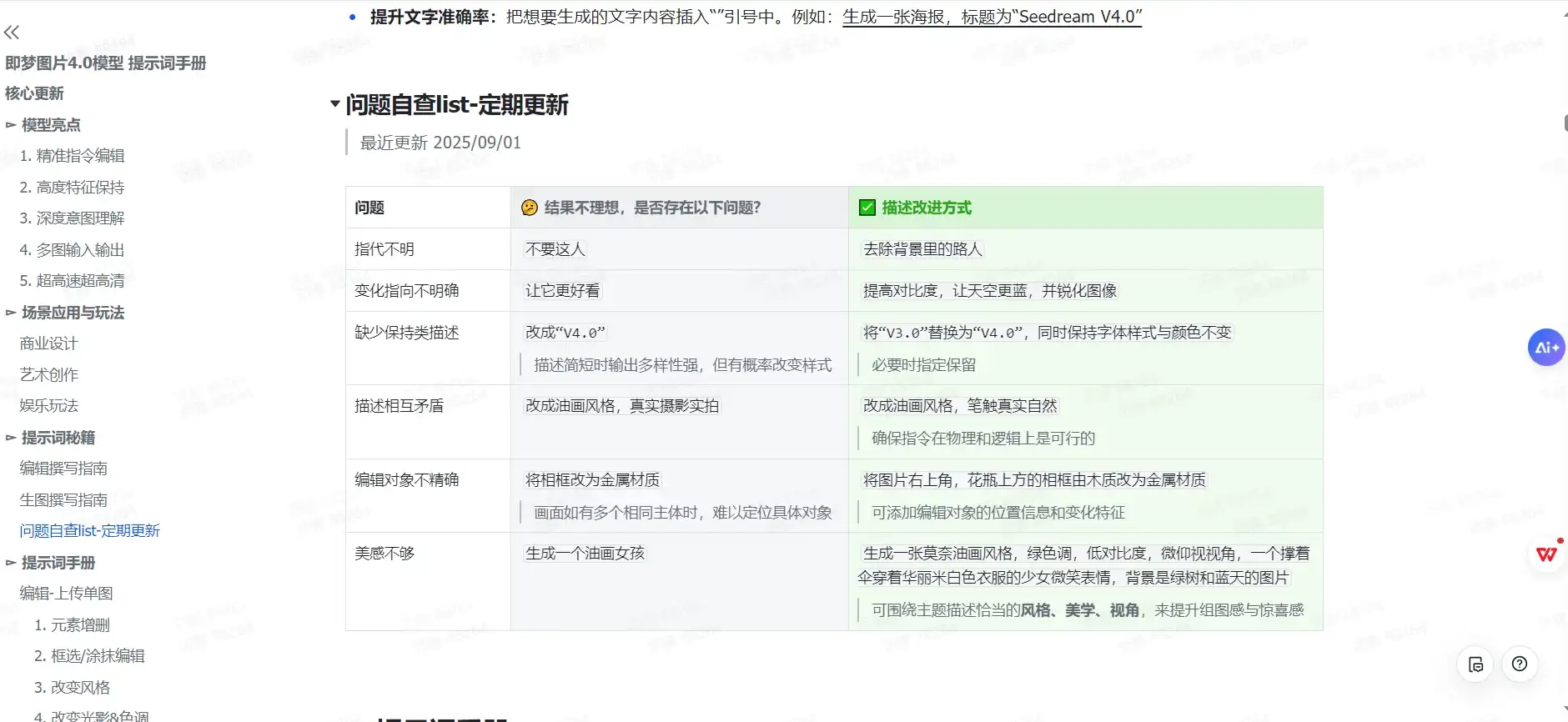Image resolution: width=1568 pixels, height=722 pixels.
Task: Open the AI+ assistant floating button
Action: 1546,348
